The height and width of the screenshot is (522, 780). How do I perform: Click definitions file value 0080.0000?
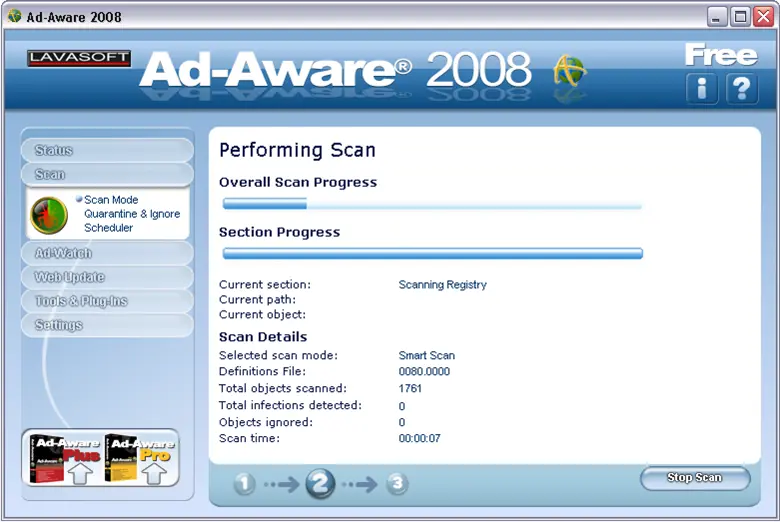(x=424, y=372)
